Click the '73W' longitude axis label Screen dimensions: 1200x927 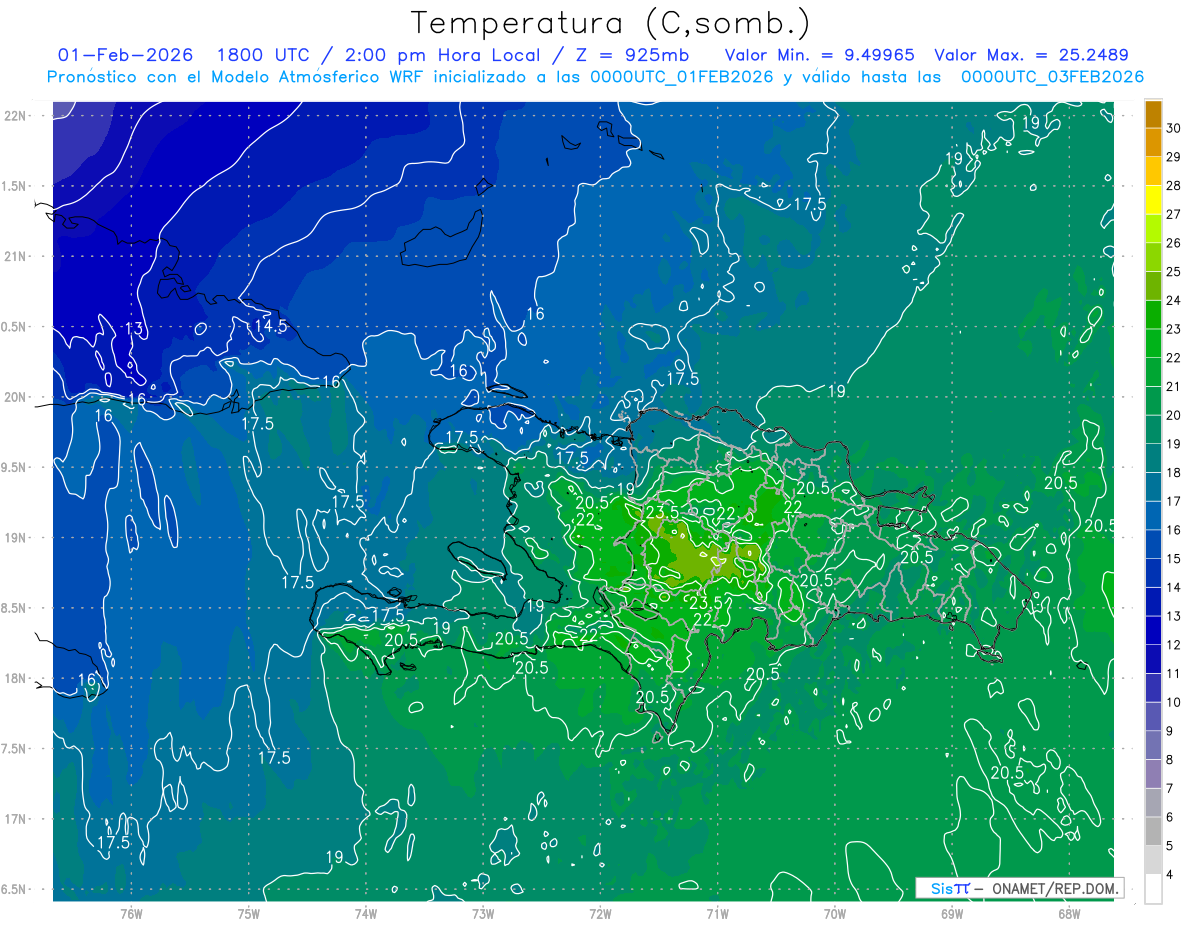(483, 914)
